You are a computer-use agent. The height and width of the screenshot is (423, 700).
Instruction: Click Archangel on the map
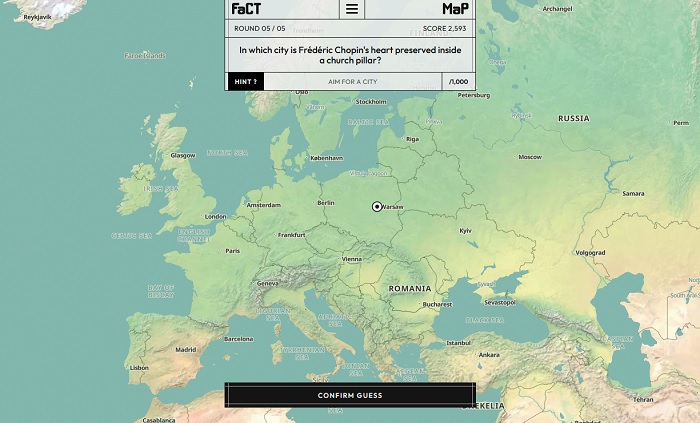[x=558, y=9]
